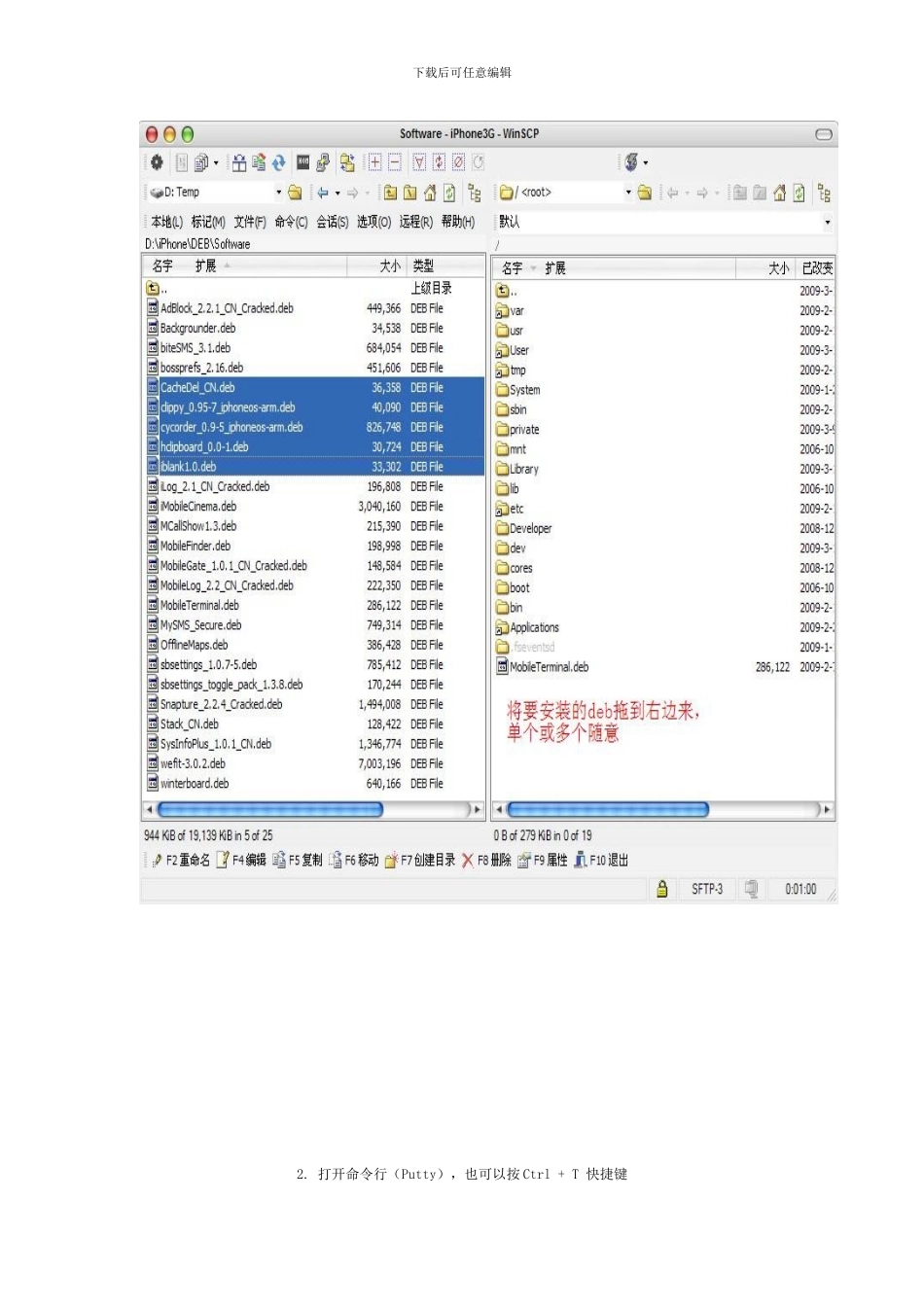
Task: Open the local folder browse icon next to D: Temp
Action: coord(295,193)
